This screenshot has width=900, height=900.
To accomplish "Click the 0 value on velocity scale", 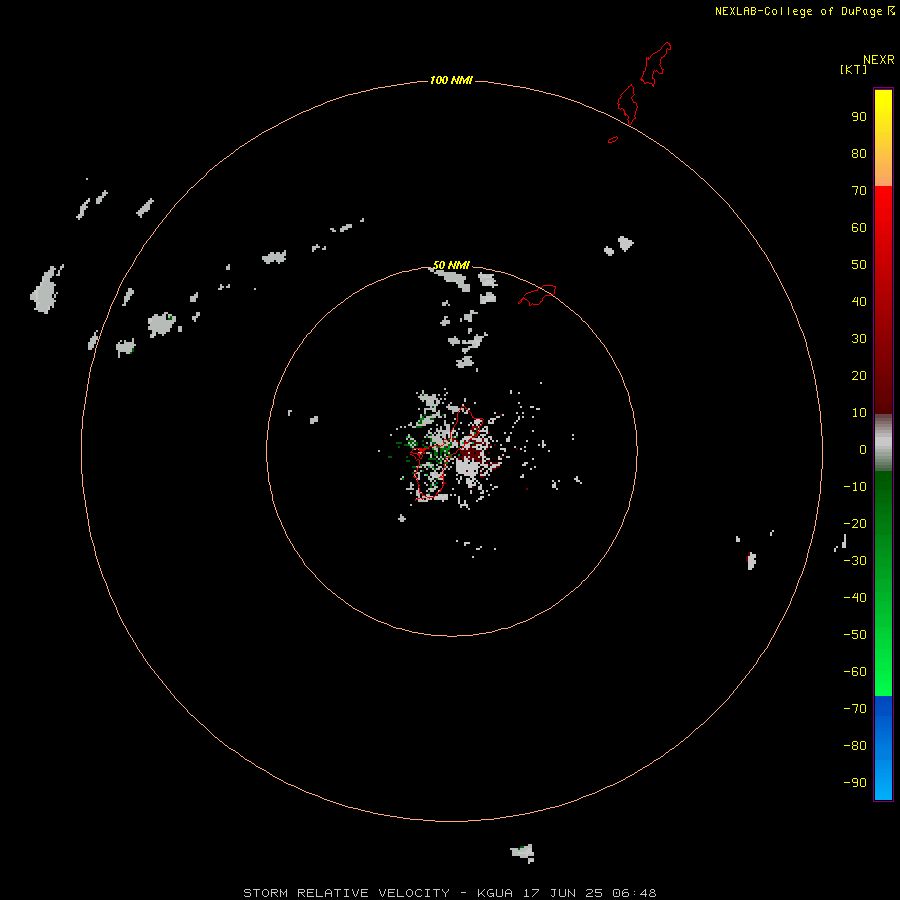I will coord(863,449).
